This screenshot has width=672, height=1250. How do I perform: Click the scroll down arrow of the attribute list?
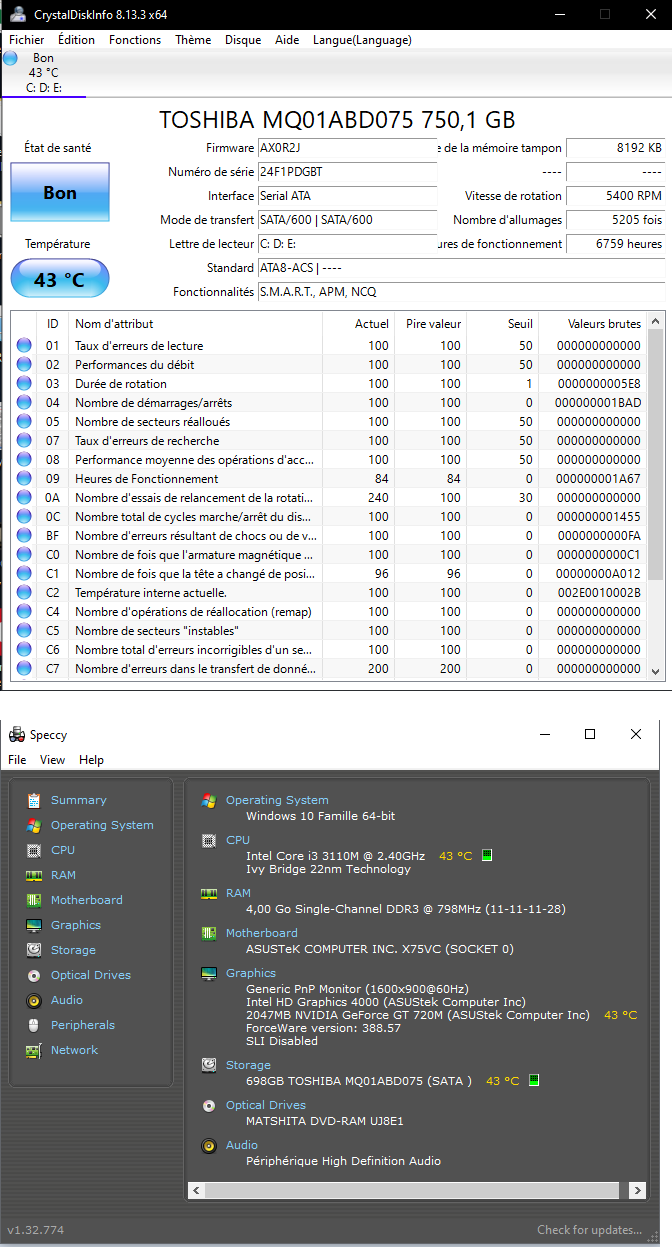coord(656,671)
